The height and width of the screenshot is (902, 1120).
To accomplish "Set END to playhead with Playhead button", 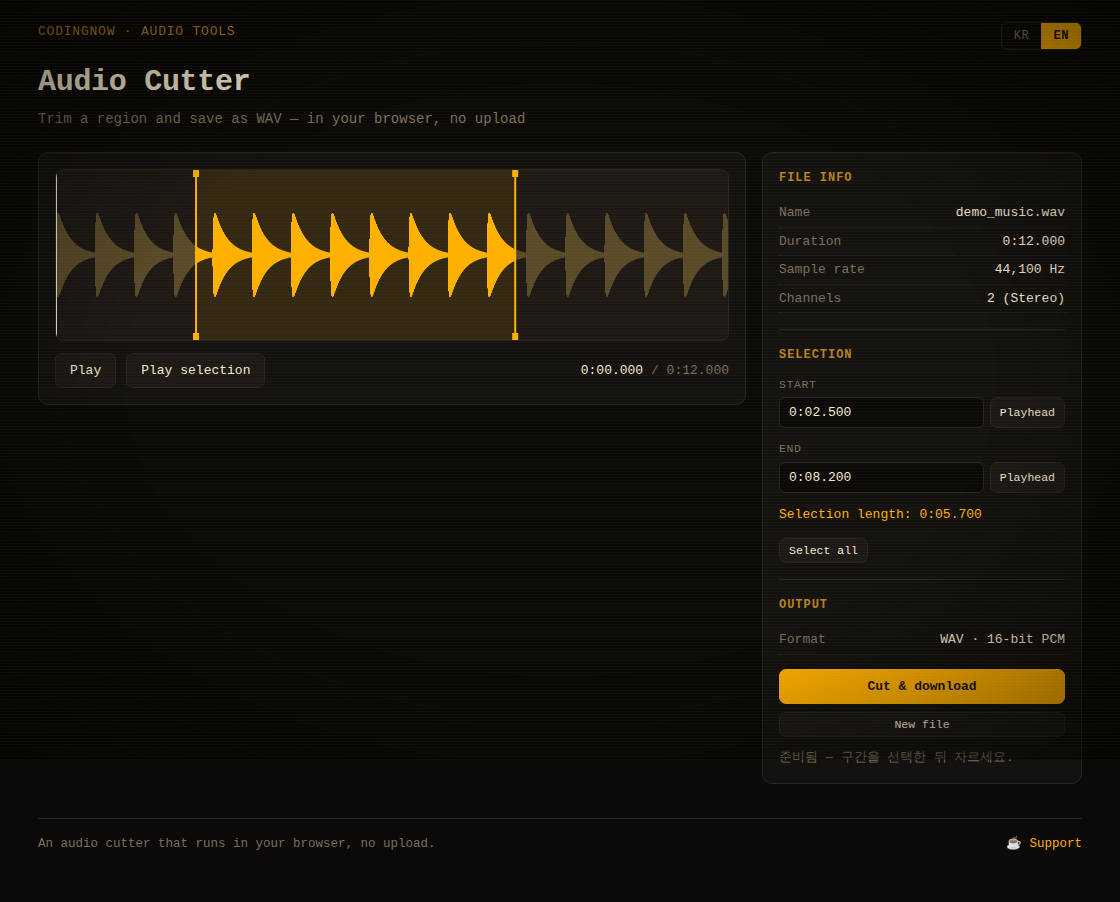I will click(1027, 477).
